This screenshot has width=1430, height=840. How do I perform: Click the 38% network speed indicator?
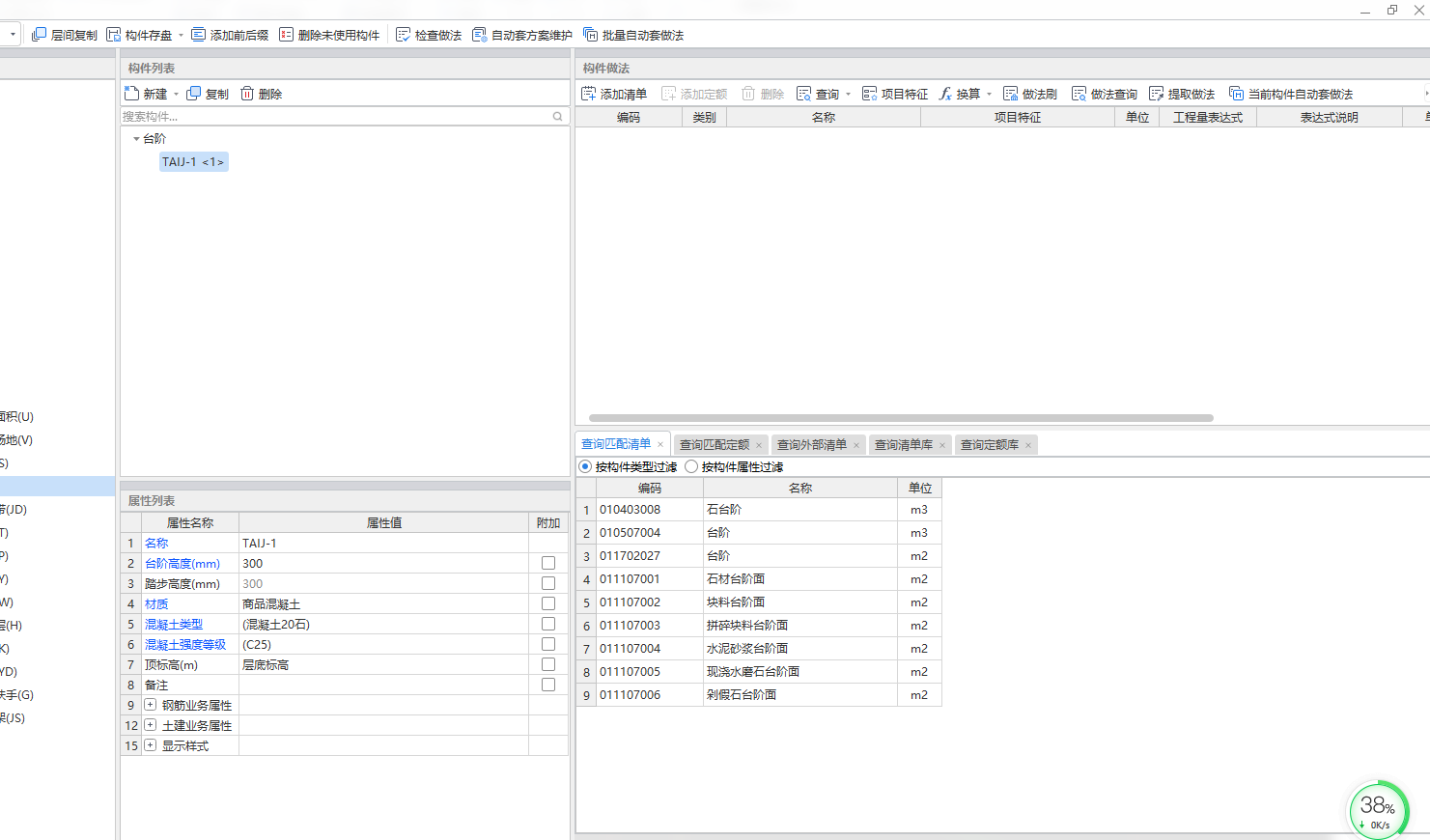[1378, 810]
